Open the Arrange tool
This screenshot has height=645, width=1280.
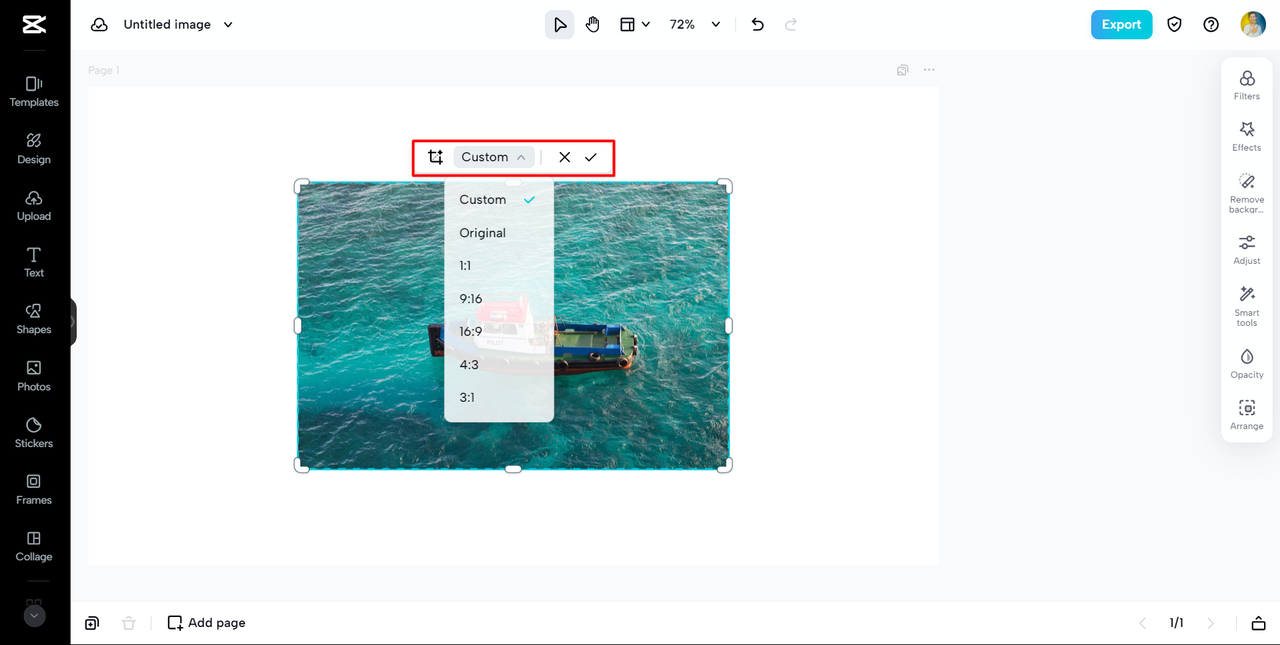(1247, 414)
